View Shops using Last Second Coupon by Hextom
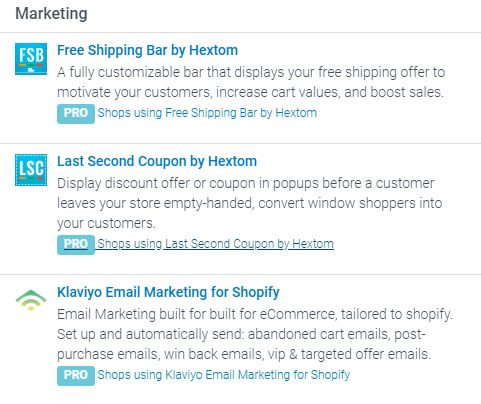Screen dimensions: 481x404 coord(215,244)
